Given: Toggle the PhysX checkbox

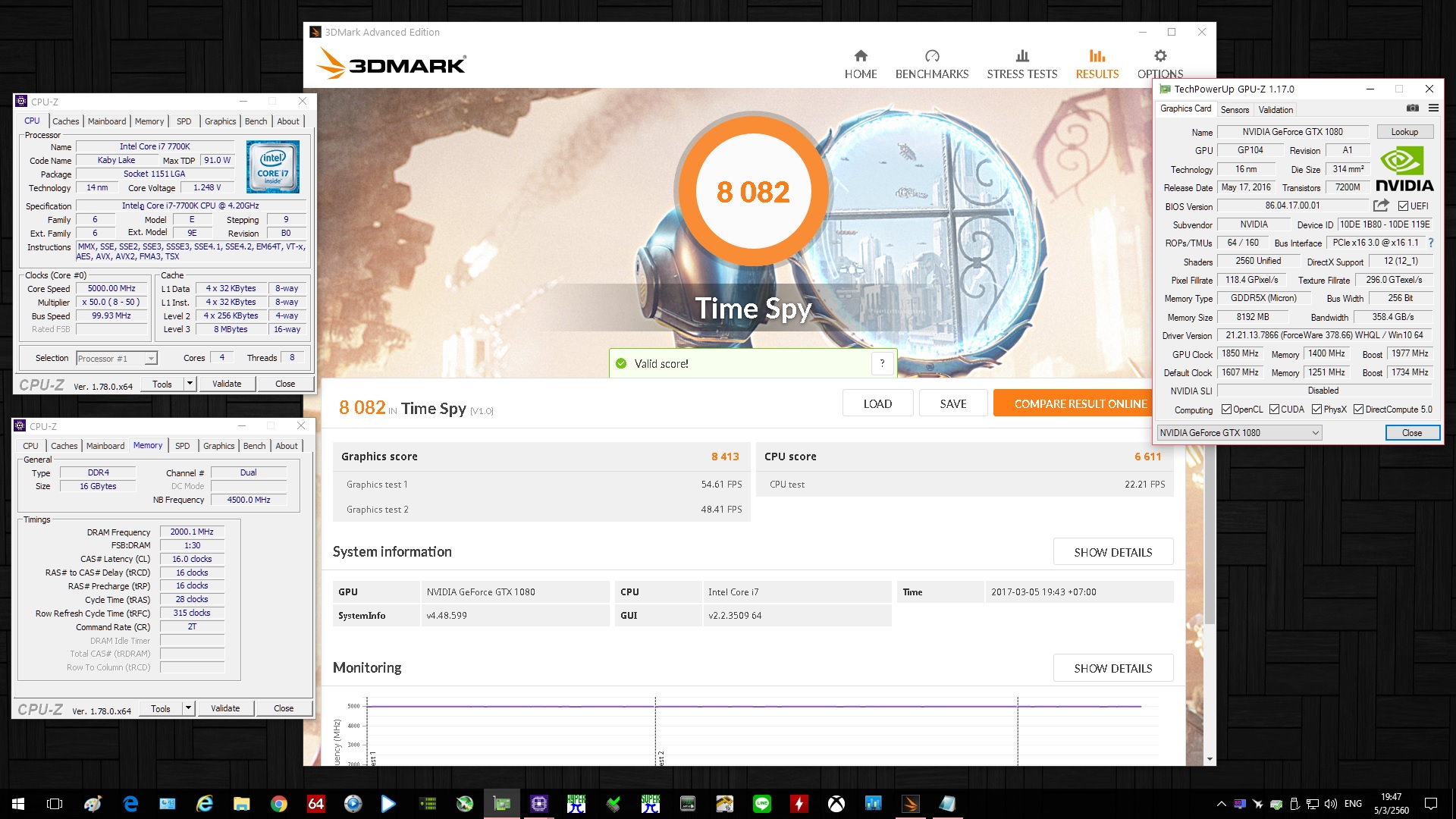Looking at the screenshot, I should click(x=1317, y=409).
